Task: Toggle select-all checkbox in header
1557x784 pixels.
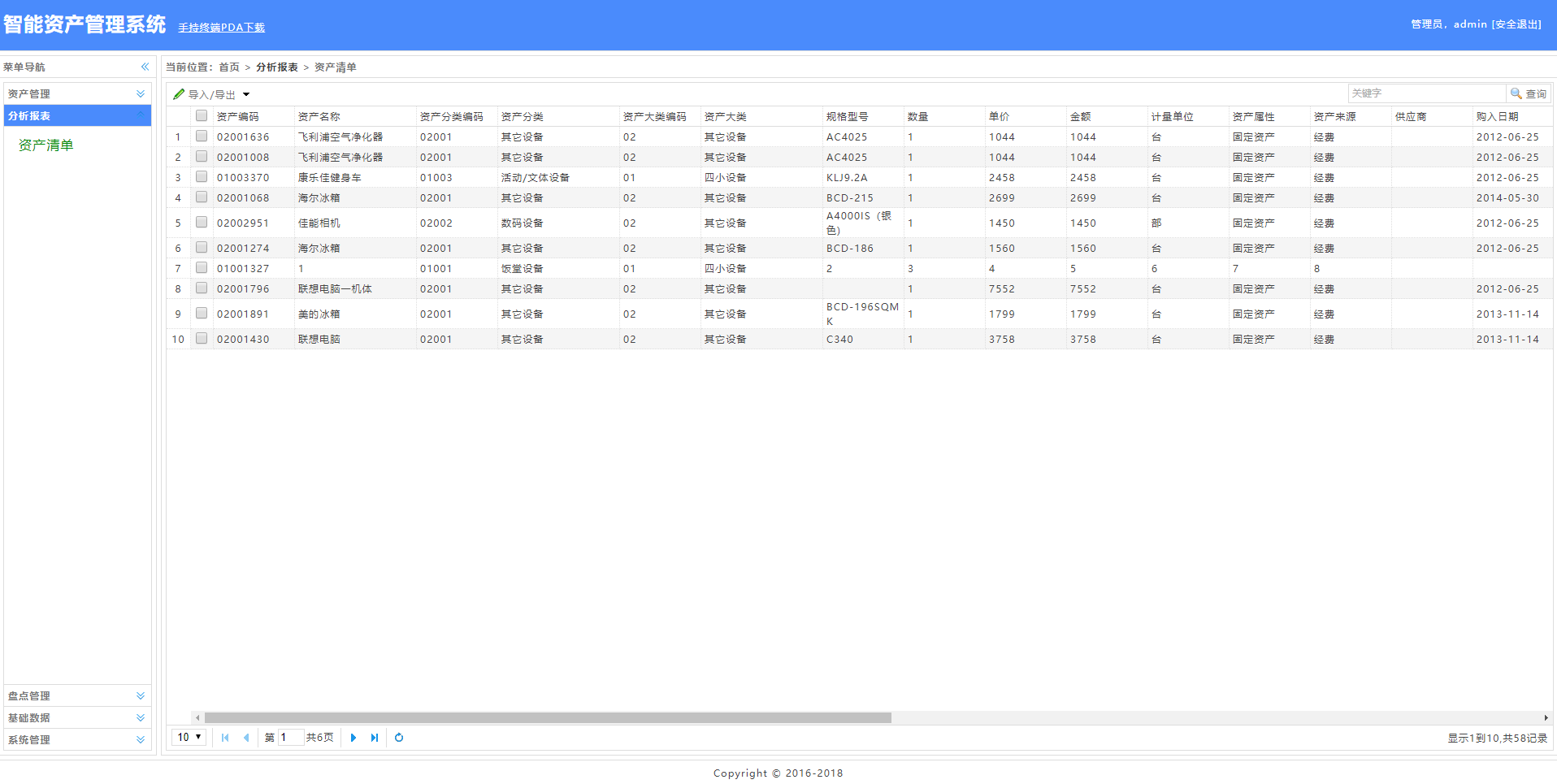Action: point(202,115)
